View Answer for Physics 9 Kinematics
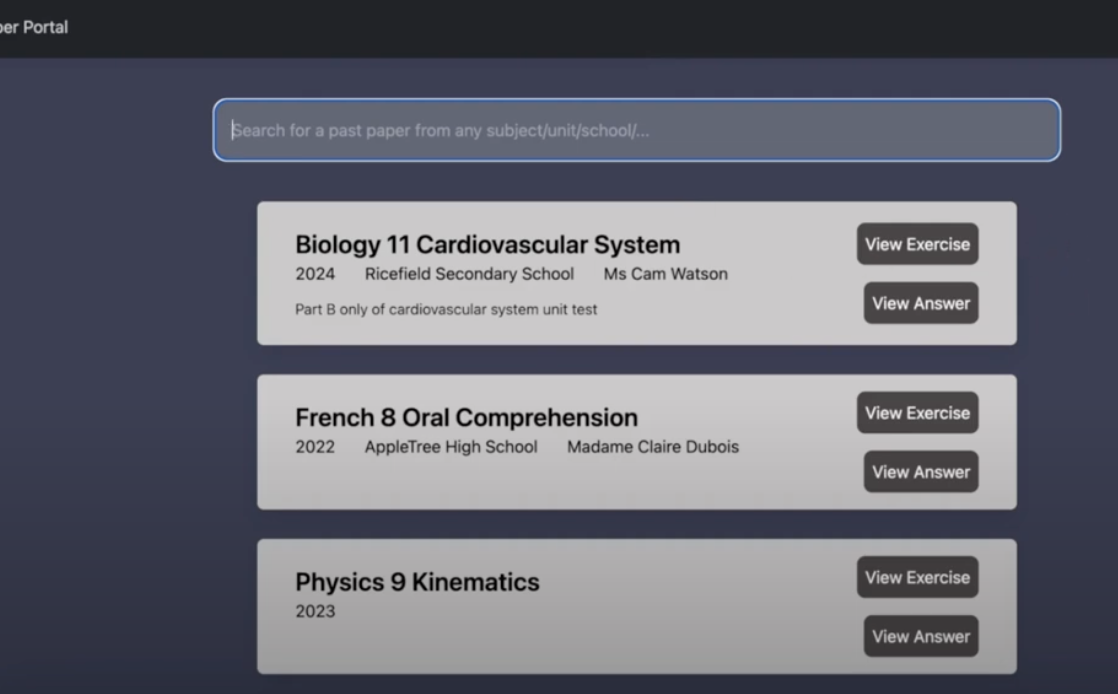 [920, 636]
